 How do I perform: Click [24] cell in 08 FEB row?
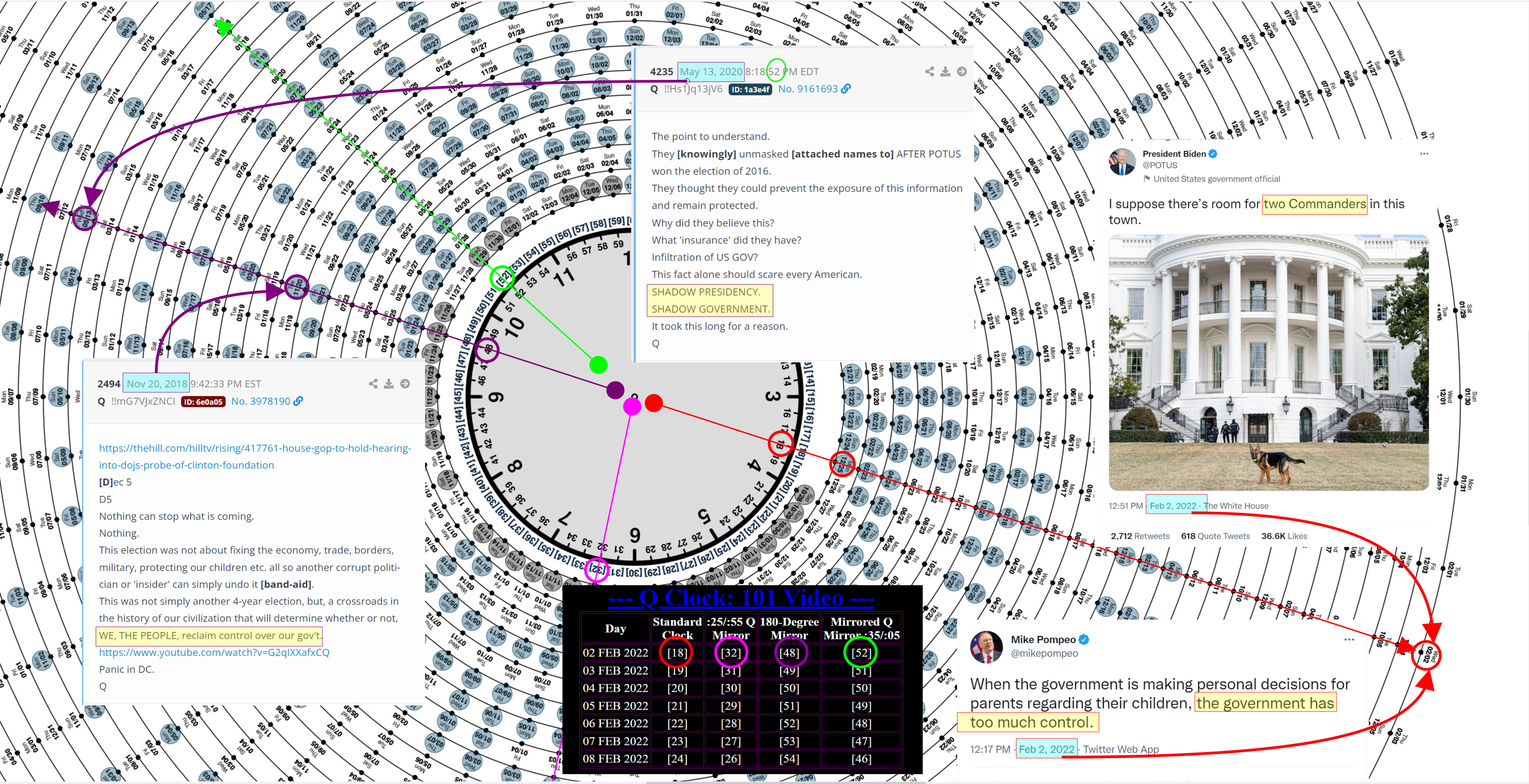point(677,759)
